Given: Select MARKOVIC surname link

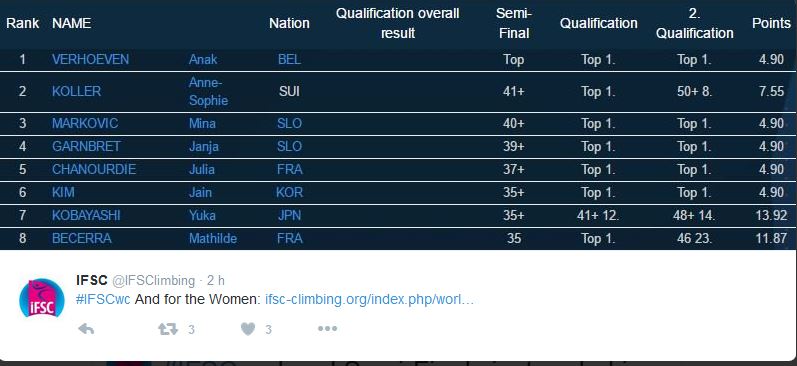Looking at the screenshot, I should 85,124.
